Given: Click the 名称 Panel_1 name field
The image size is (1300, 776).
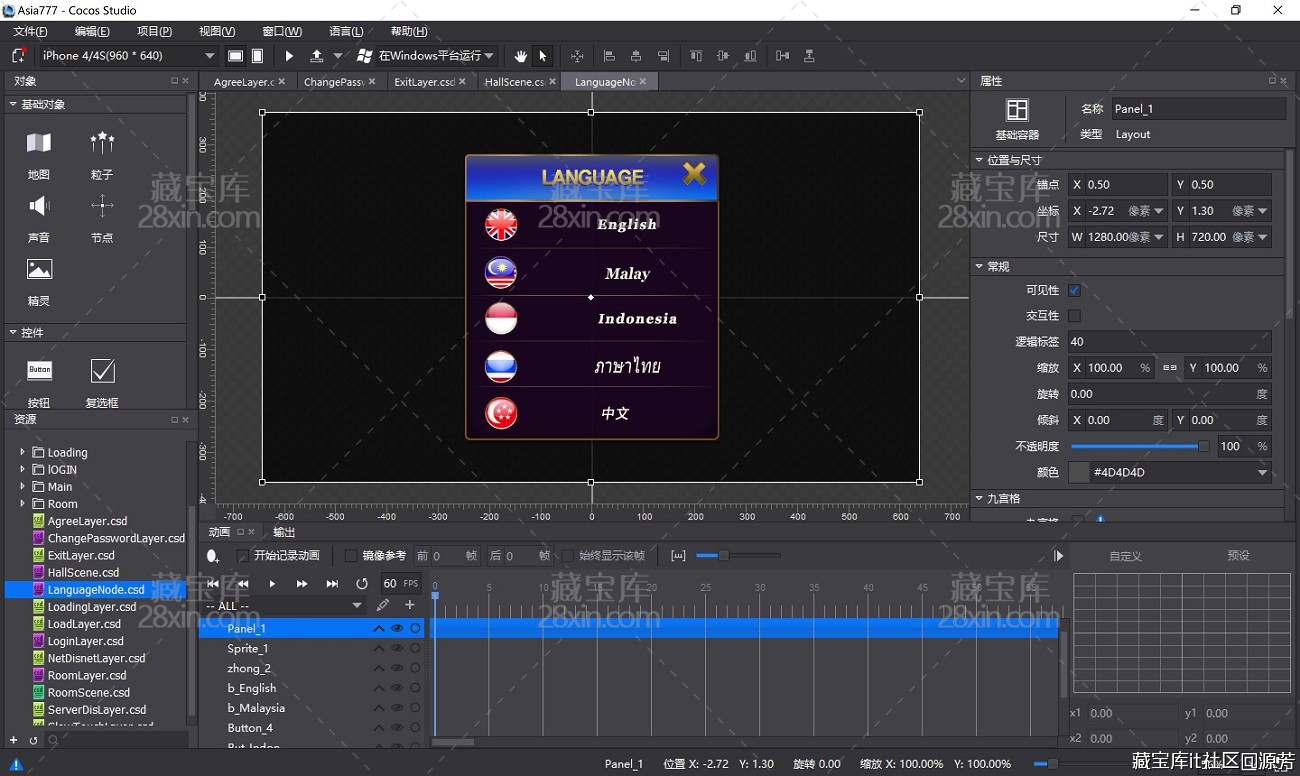Looking at the screenshot, I should (1198, 109).
